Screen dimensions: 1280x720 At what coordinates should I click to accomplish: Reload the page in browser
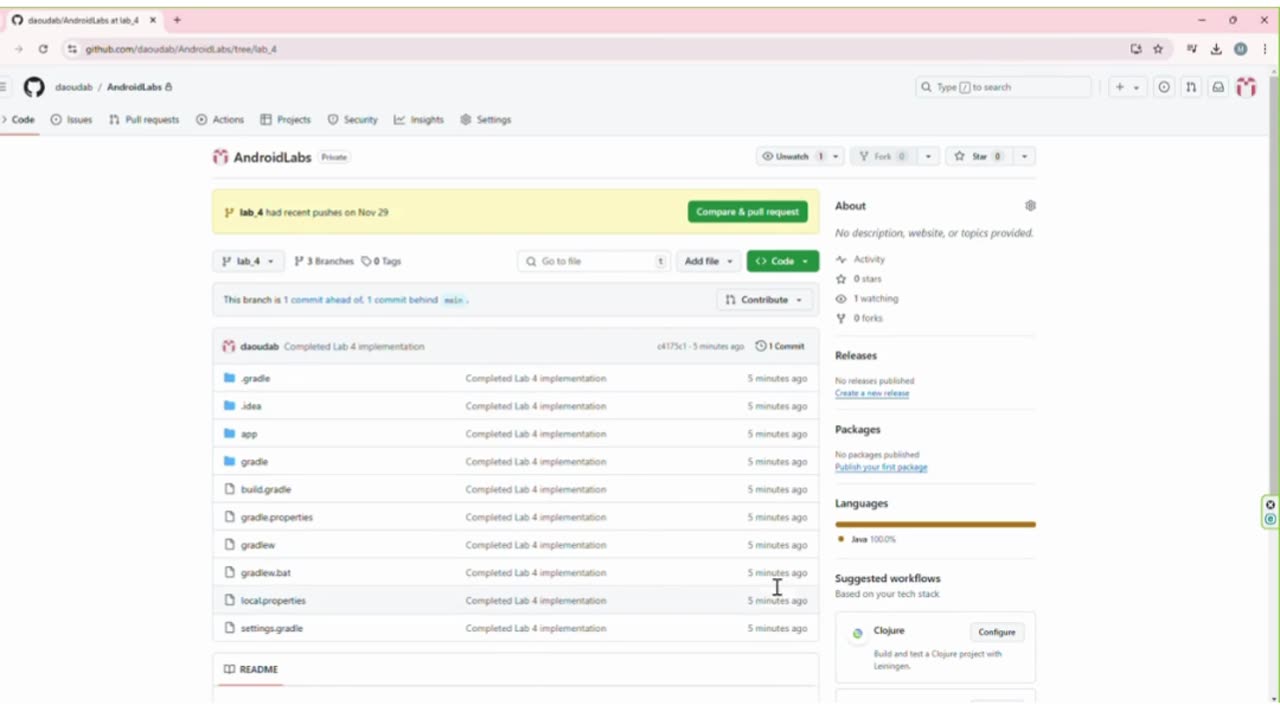point(43,49)
